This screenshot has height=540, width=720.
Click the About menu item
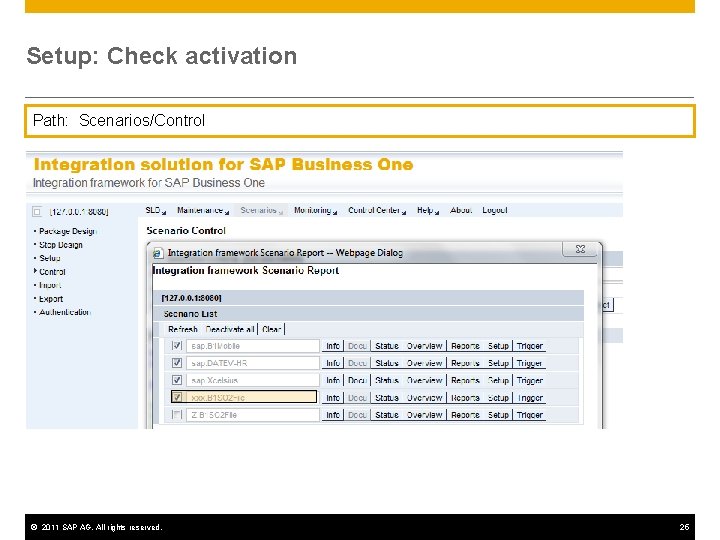point(461,210)
